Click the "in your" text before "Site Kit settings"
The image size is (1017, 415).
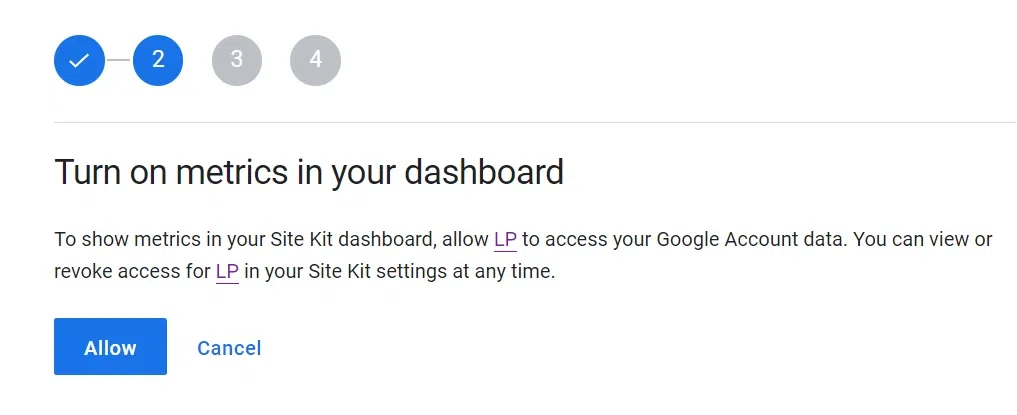click(x=265, y=271)
